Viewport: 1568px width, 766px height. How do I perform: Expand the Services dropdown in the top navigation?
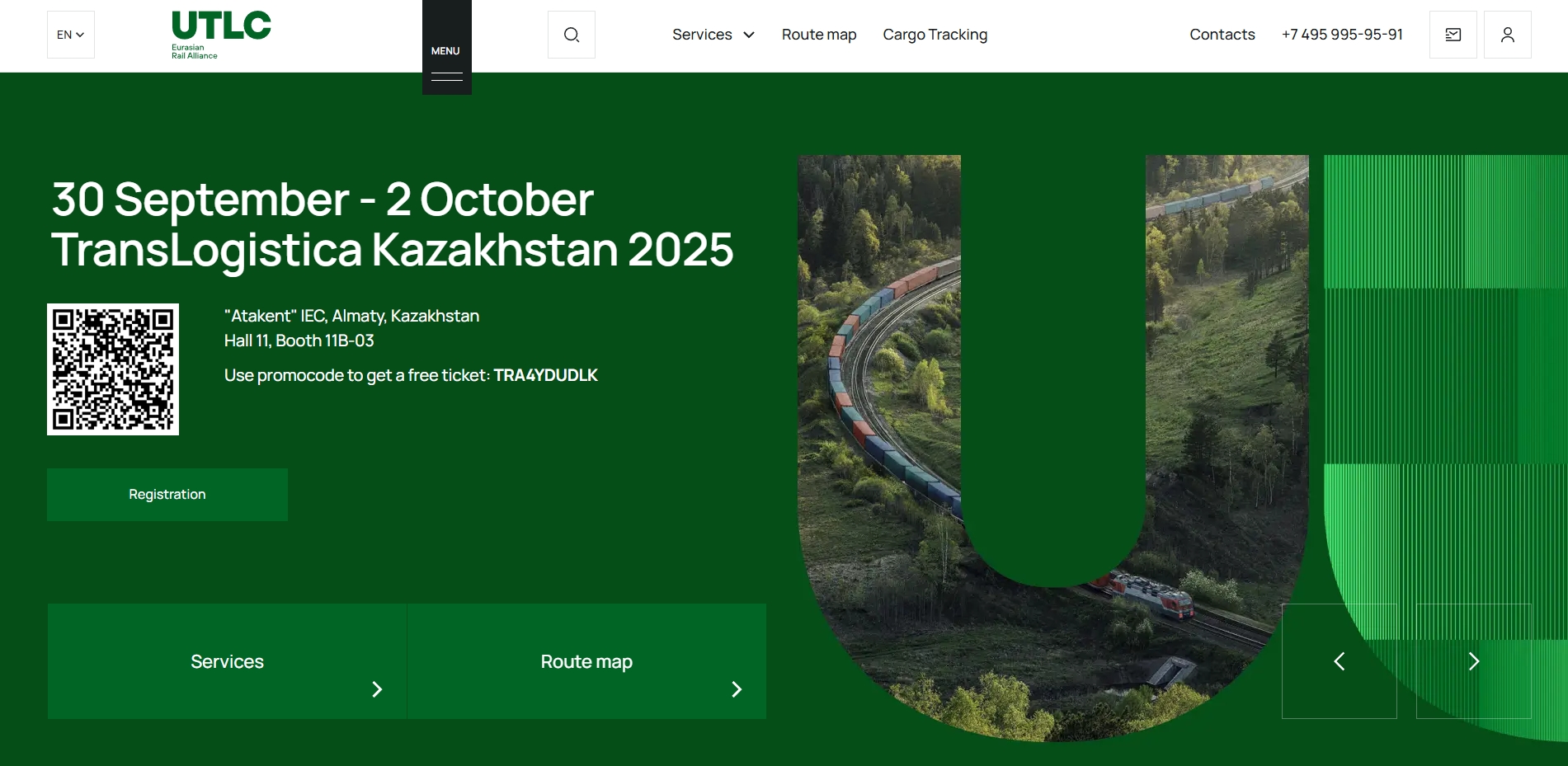pos(713,35)
